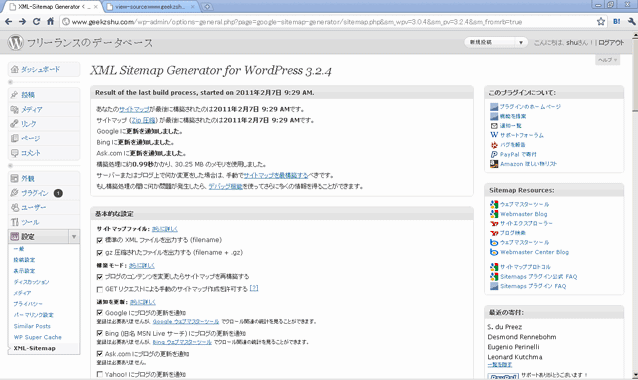The height and width of the screenshot is (380, 638).
Task: Open the PayPal donation link
Action: pyautogui.click(x=518, y=154)
